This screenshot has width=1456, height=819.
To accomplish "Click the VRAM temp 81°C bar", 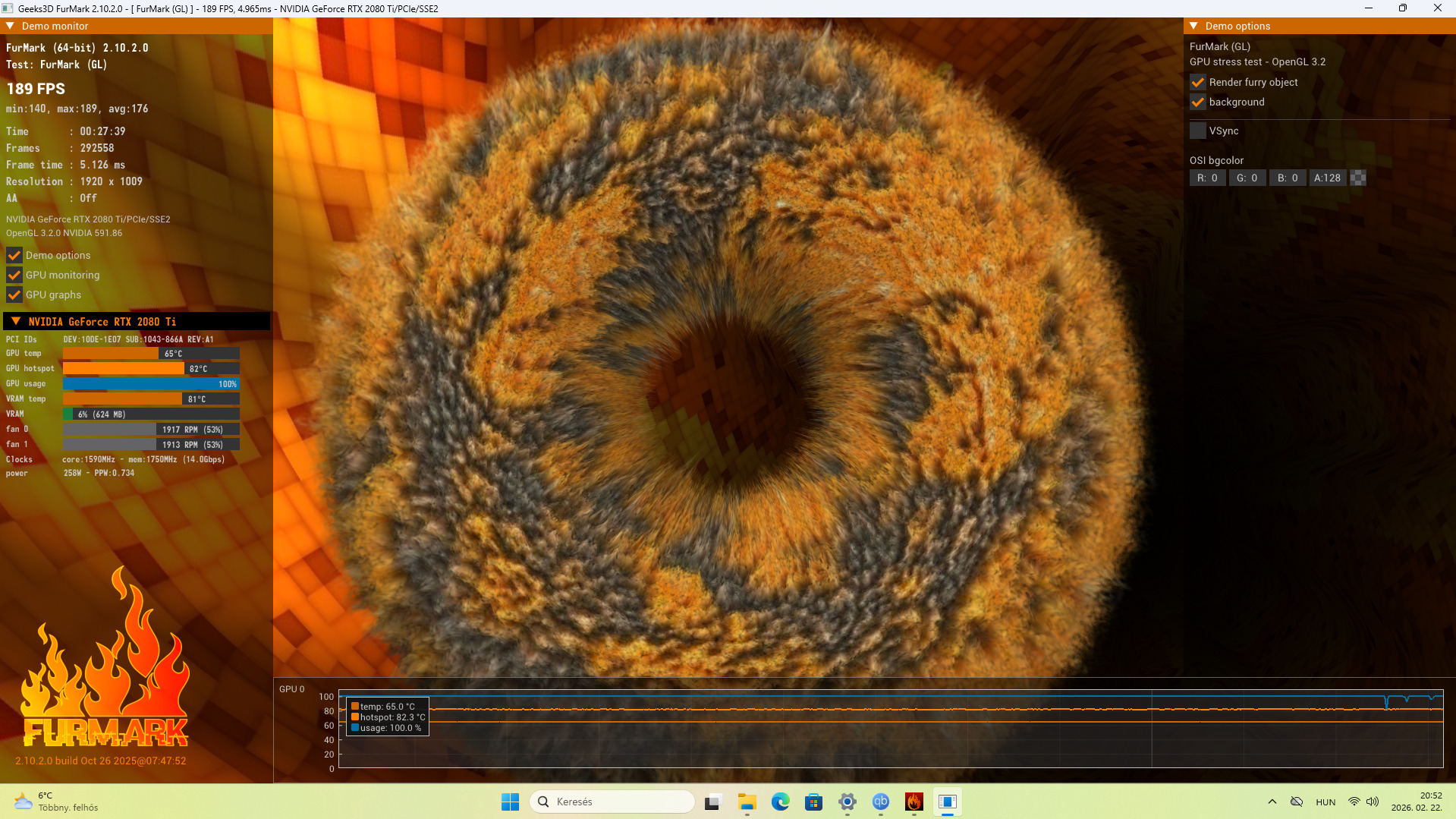I will tap(151, 399).
